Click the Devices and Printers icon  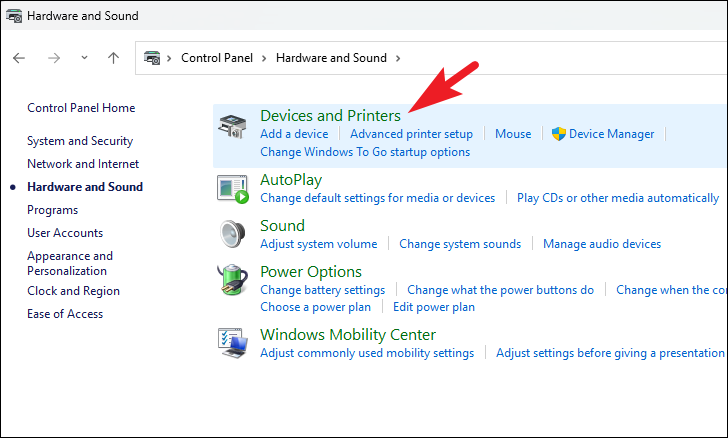tap(233, 126)
